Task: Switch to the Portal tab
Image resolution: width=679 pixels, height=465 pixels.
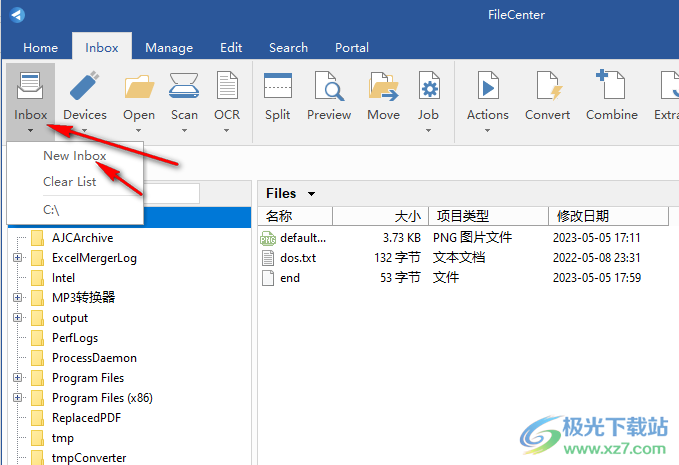Action: click(x=352, y=48)
